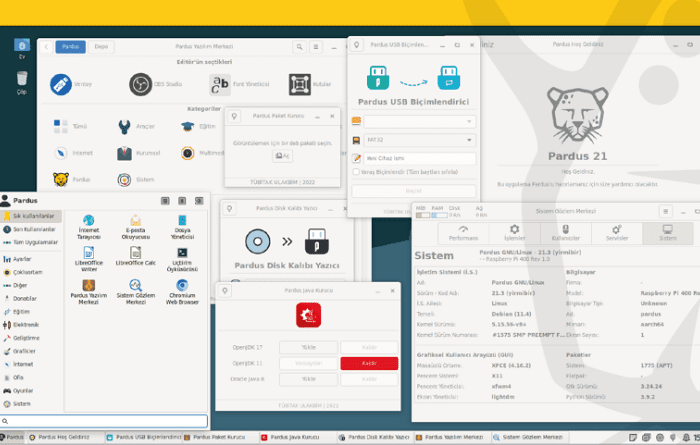This screenshot has width=700, height=445.
Task: Click Aç button in Pardus Paket Kurucu
Action: [x=282, y=156]
